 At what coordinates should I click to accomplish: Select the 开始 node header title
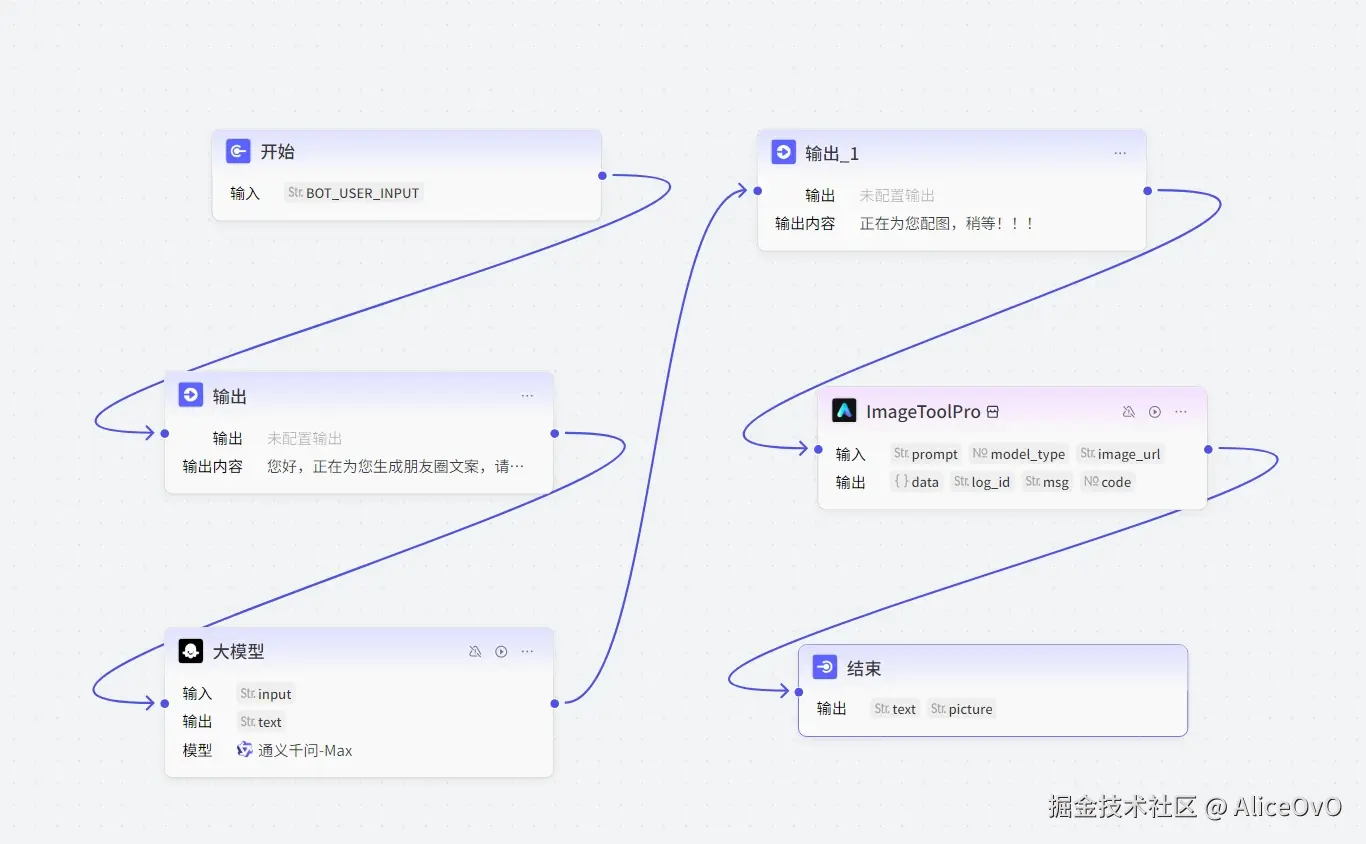tap(277, 151)
